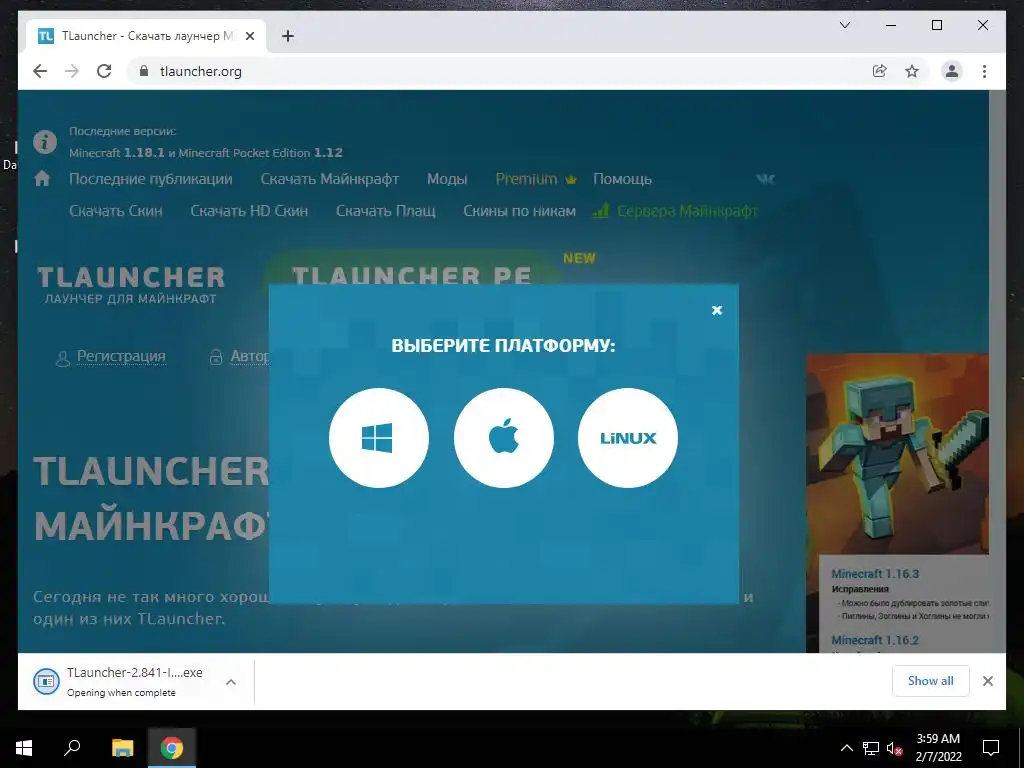The image size is (1024, 768).
Task: Open Скины по никам link
Action: (x=519, y=211)
